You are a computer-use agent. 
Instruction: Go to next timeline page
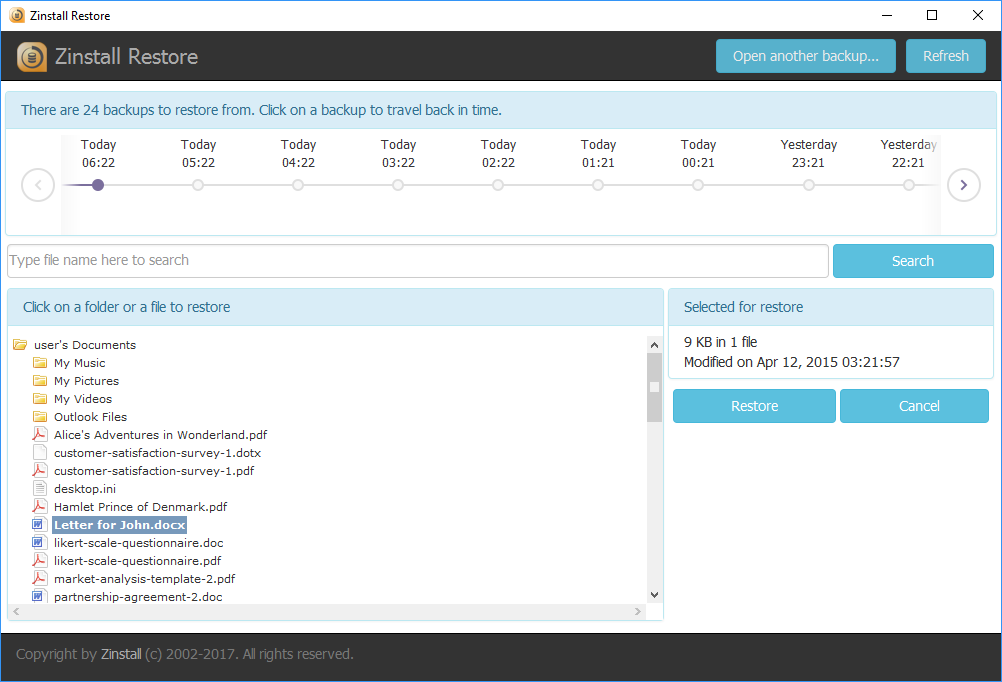[x=964, y=185]
